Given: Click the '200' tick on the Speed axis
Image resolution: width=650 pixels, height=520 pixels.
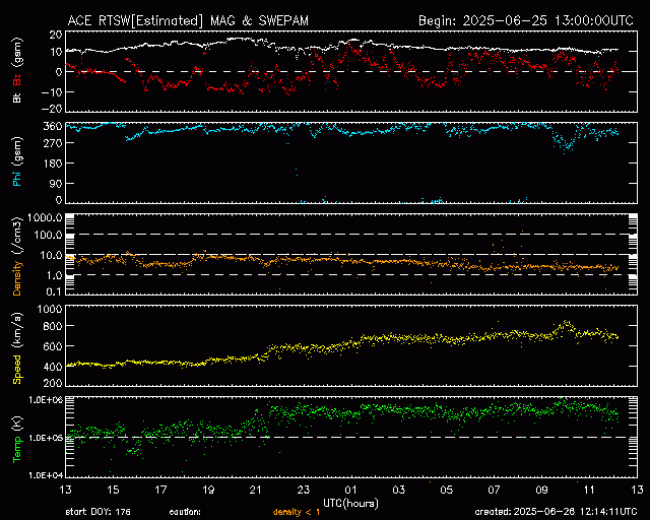Looking at the screenshot, I should click(x=53, y=383).
